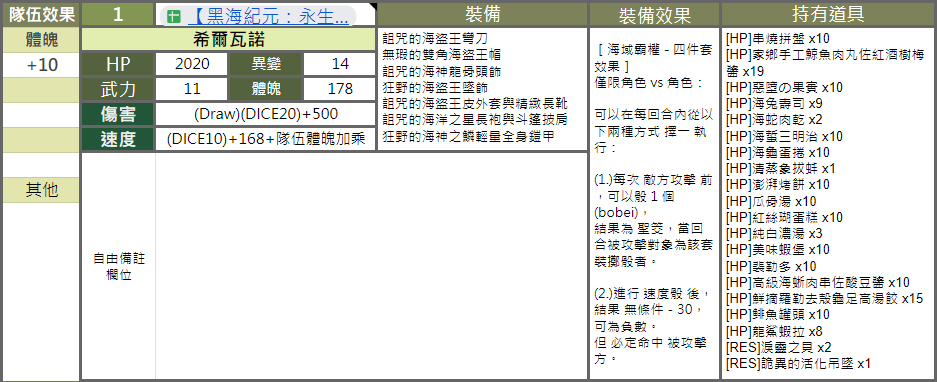Click the green Sheets icon in link chip

pos(174,16)
